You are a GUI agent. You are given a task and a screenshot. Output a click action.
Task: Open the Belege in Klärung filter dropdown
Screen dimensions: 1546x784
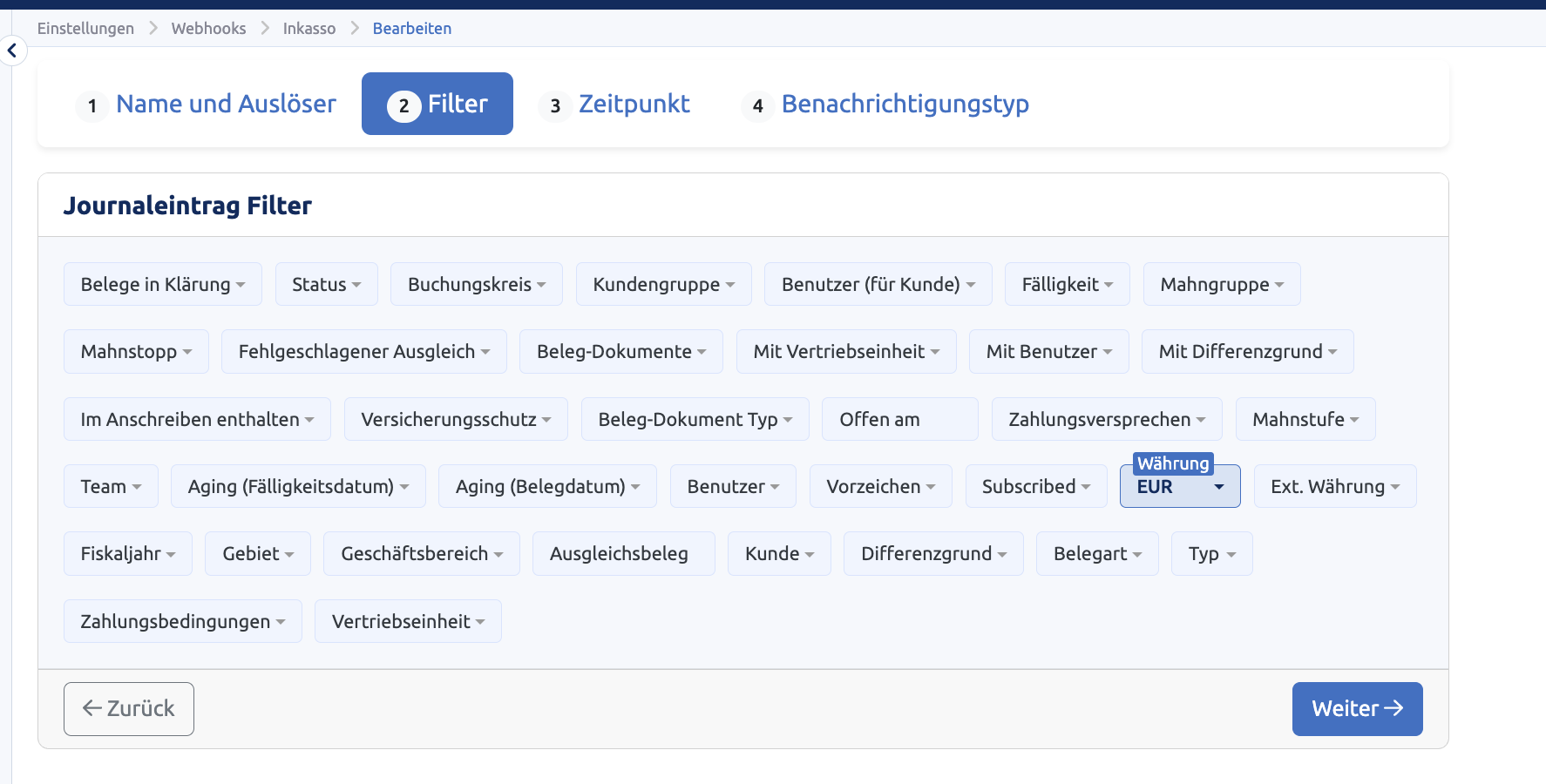163,284
